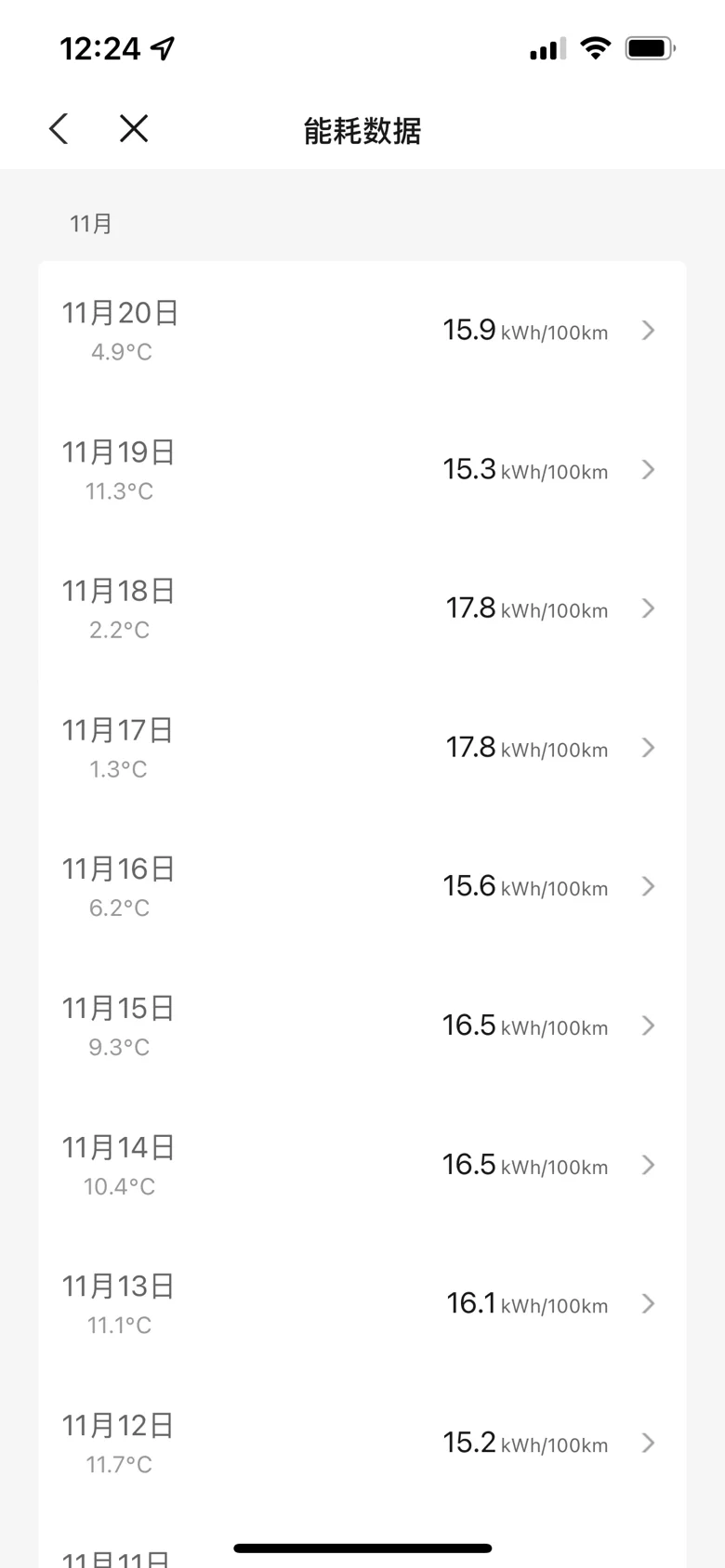Tap the 4.9°C temperature under 11月20日
The height and width of the screenshot is (1568, 725).
pos(121,352)
